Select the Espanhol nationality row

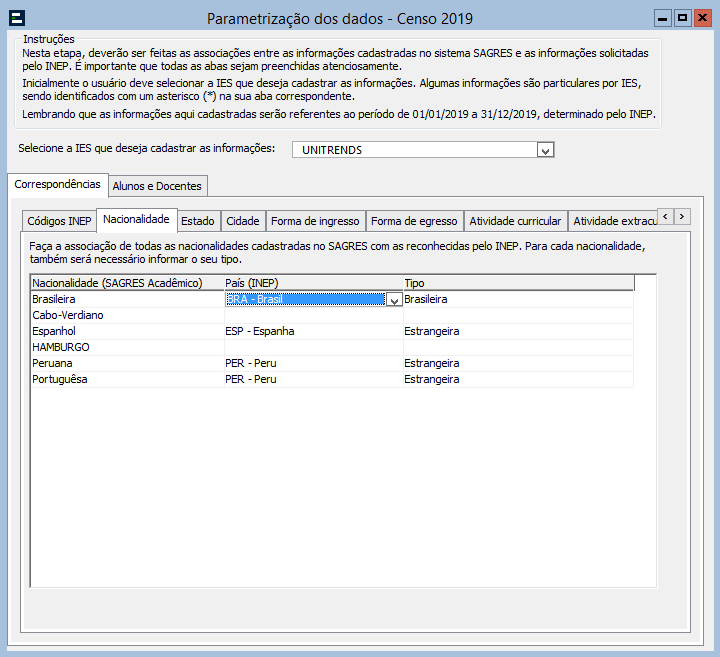click(127, 331)
